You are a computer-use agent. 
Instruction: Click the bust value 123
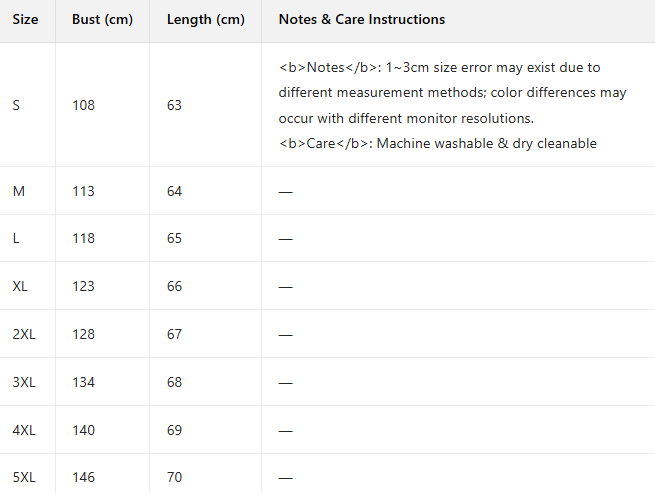pyautogui.click(x=84, y=286)
